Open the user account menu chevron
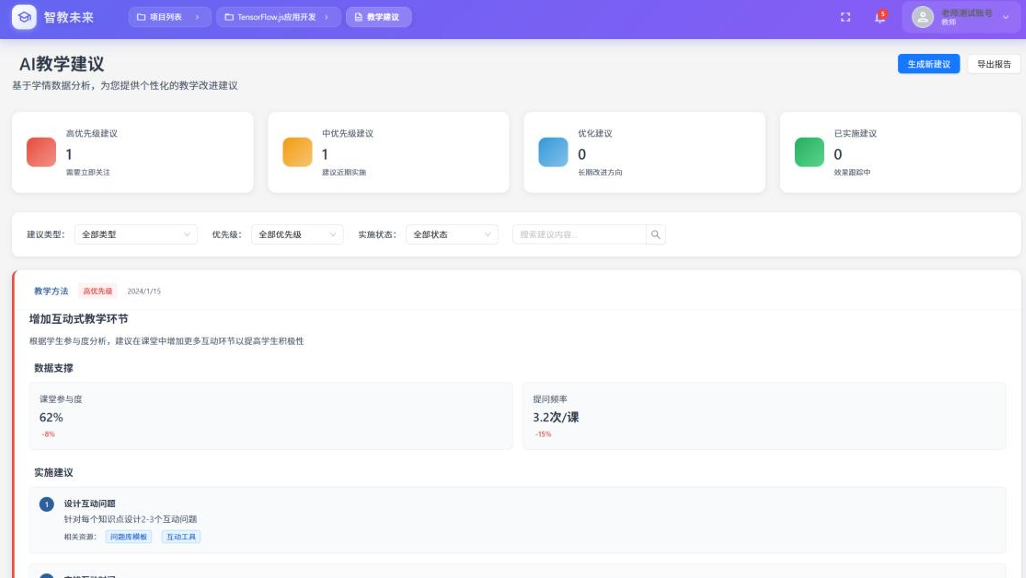The image size is (1026, 578). pos(1006,17)
